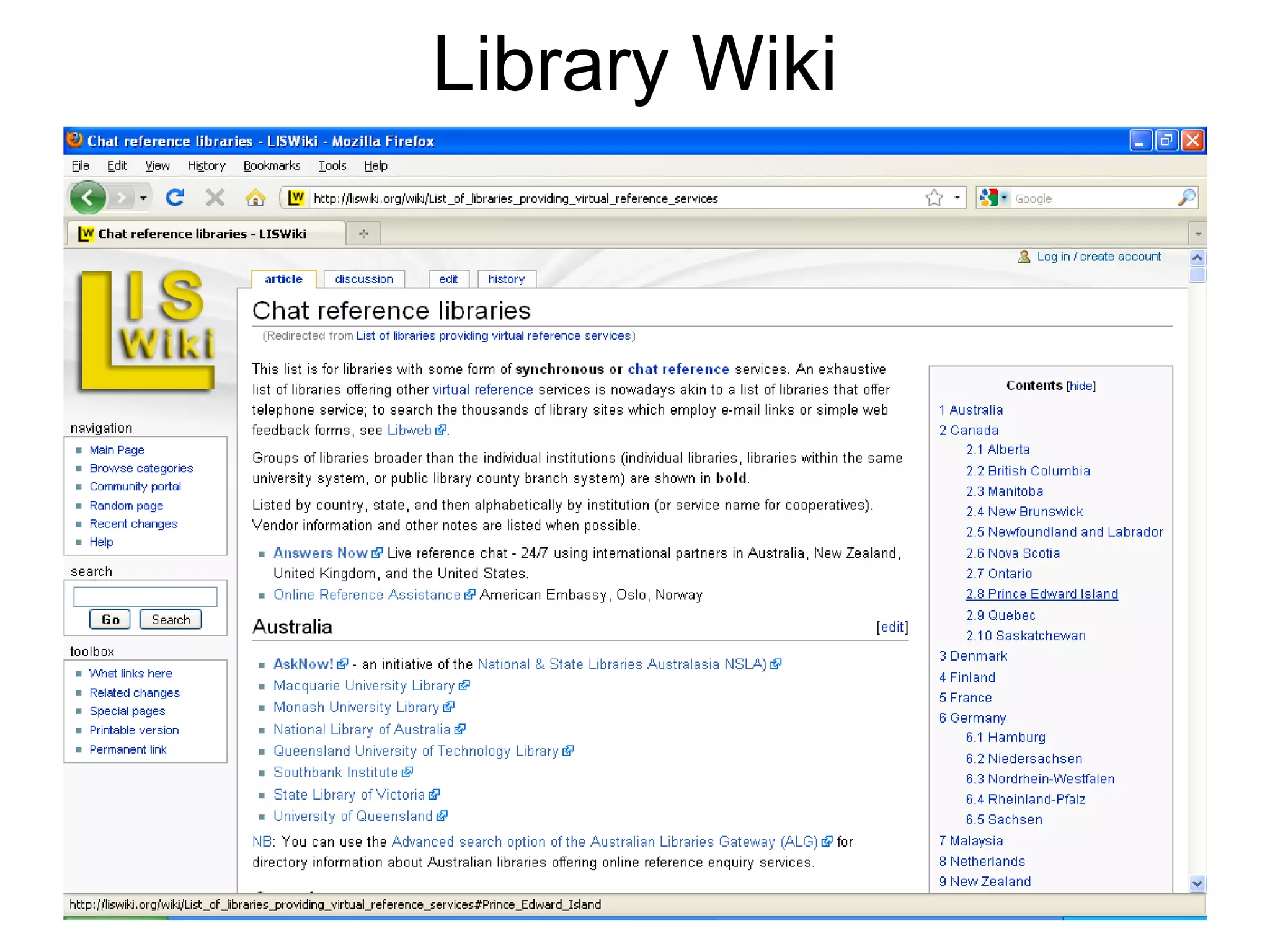
Task: Click the Forward navigation arrow
Action: [122, 198]
